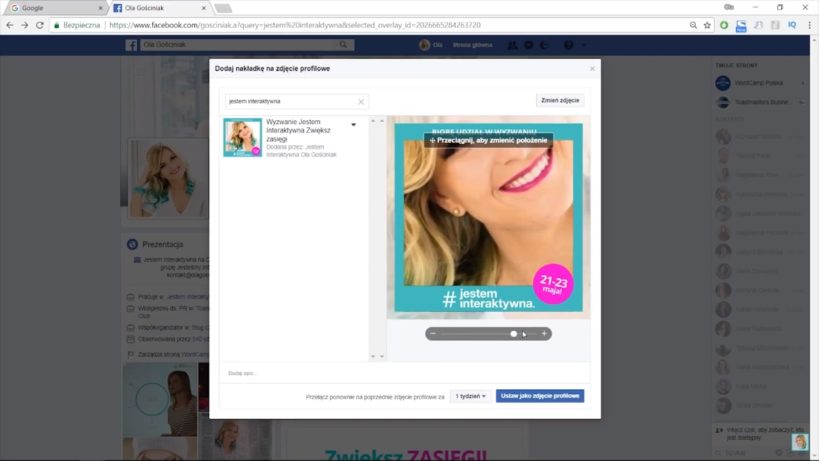
Task: Open a new browser tab
Action: tap(223, 8)
